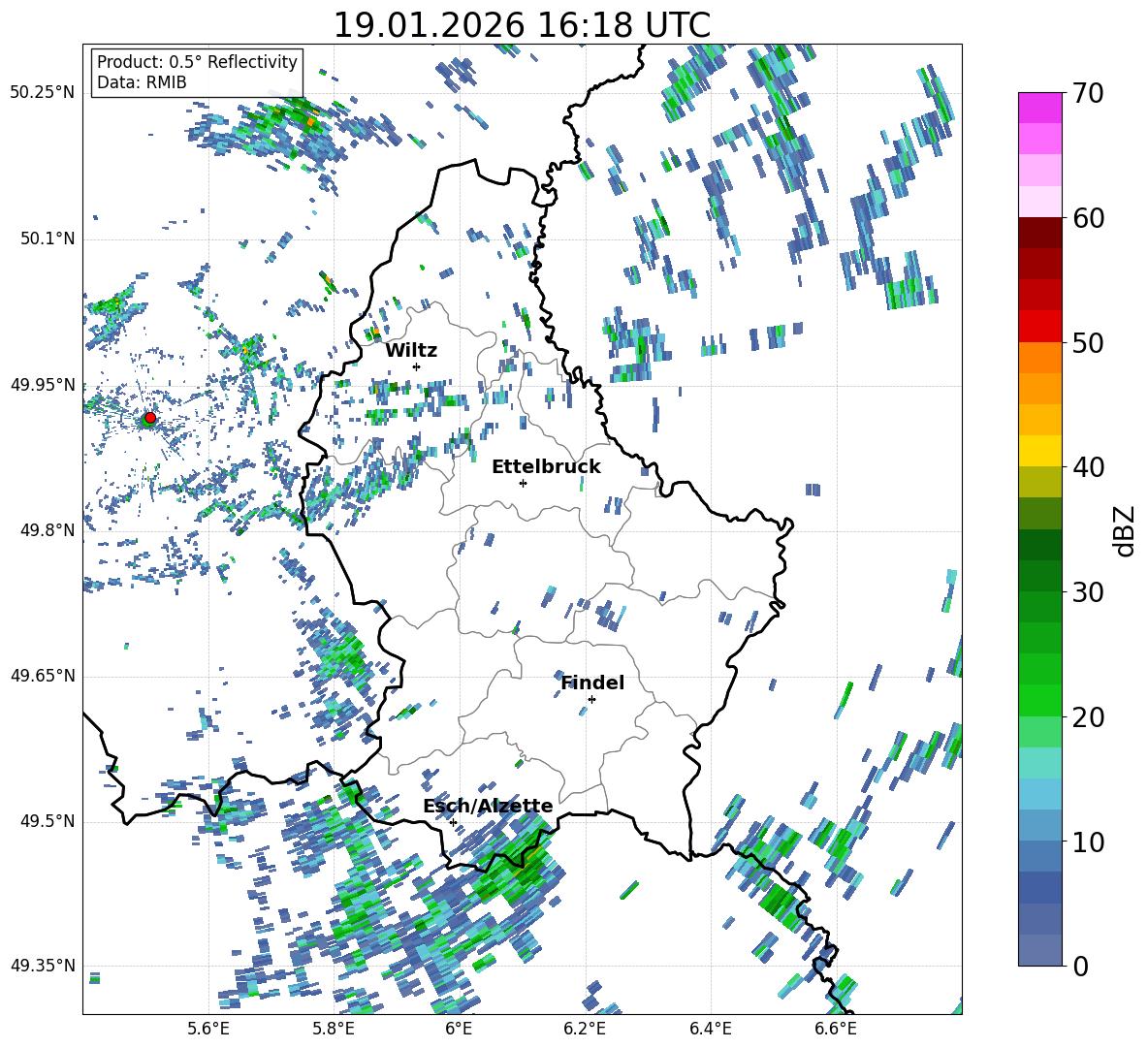This screenshot has width=1148, height=1048.
Task: Click the 50.25°N latitude label
Action: 43,93
